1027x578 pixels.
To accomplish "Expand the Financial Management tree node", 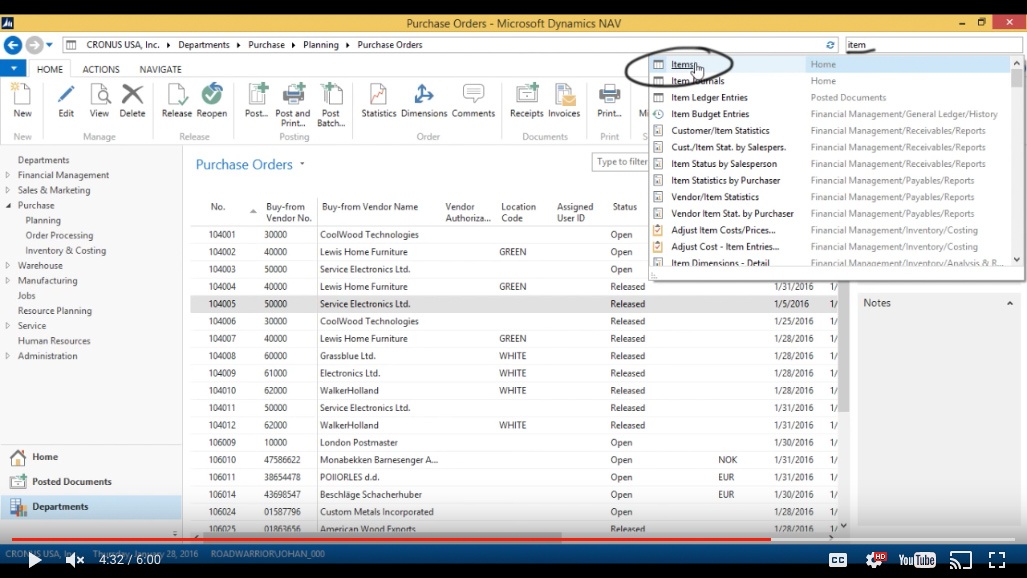I will pos(8,175).
